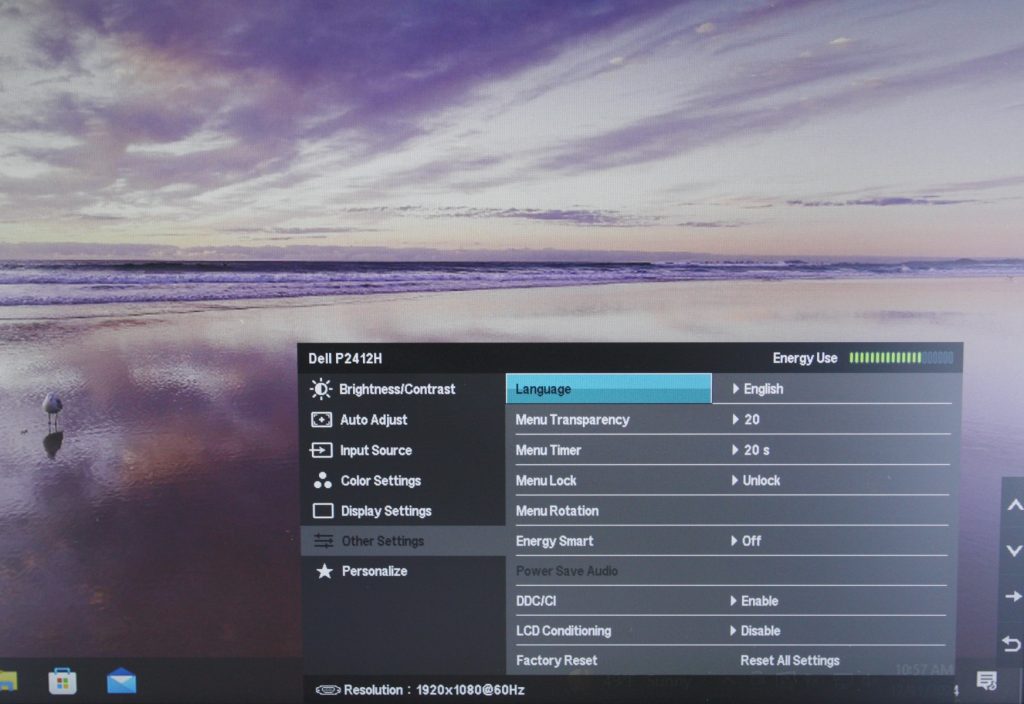Select Menu Rotation option
Image resolution: width=1024 pixels, height=704 pixels.
[x=557, y=511]
